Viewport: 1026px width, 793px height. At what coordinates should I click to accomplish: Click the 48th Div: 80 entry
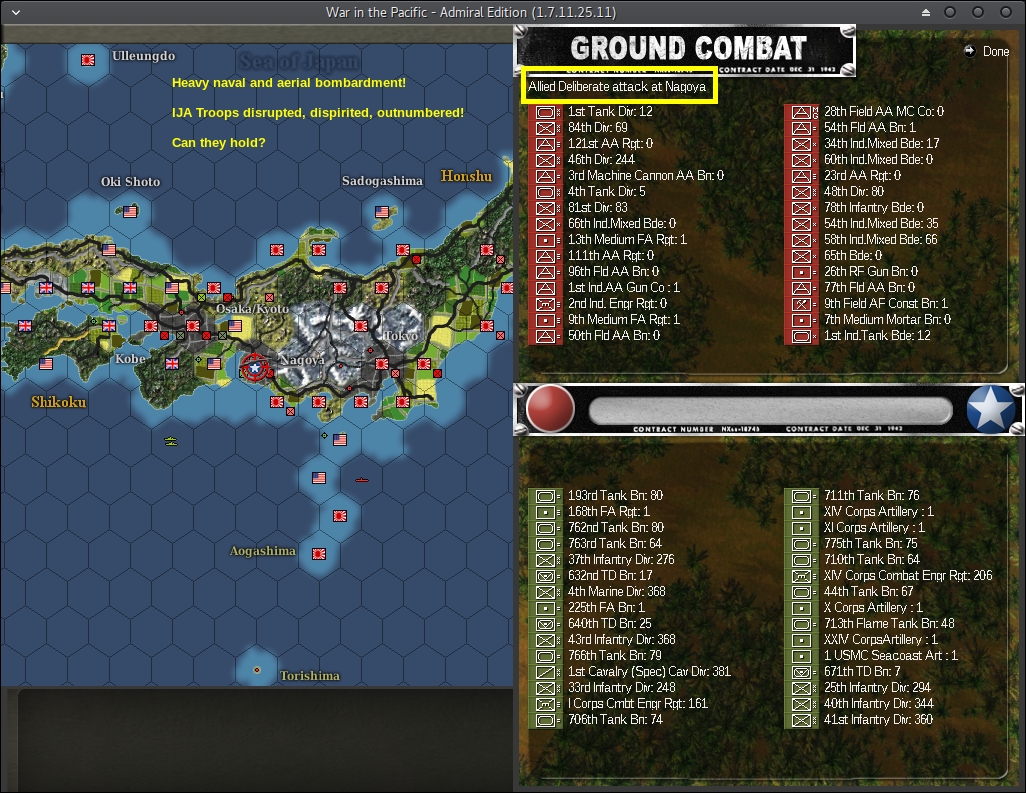tap(854, 192)
